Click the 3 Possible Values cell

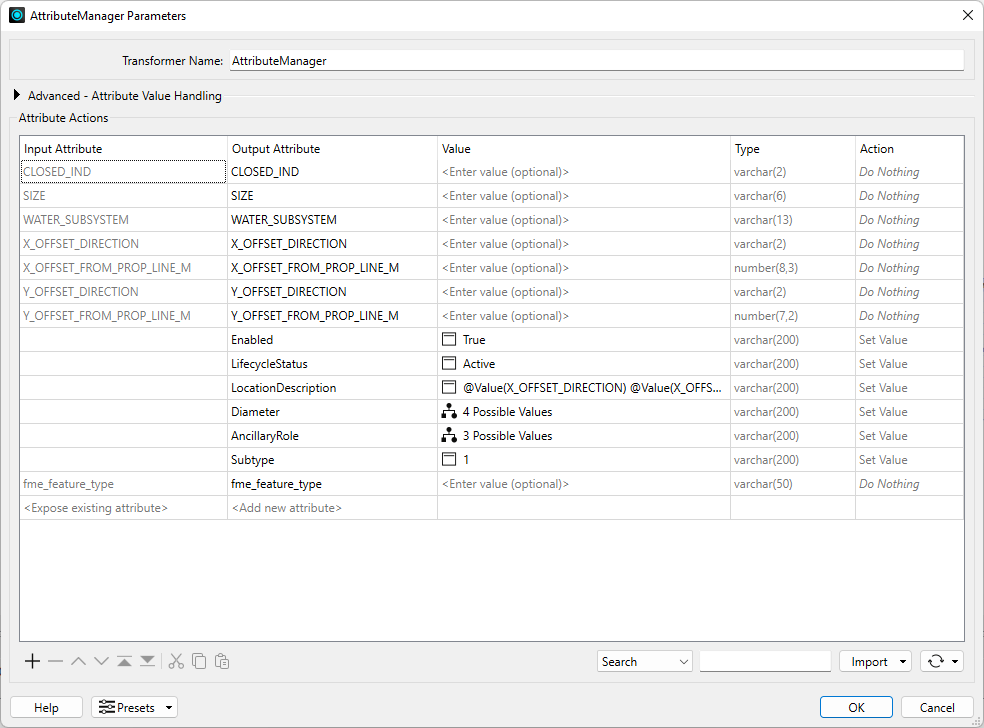[584, 436]
